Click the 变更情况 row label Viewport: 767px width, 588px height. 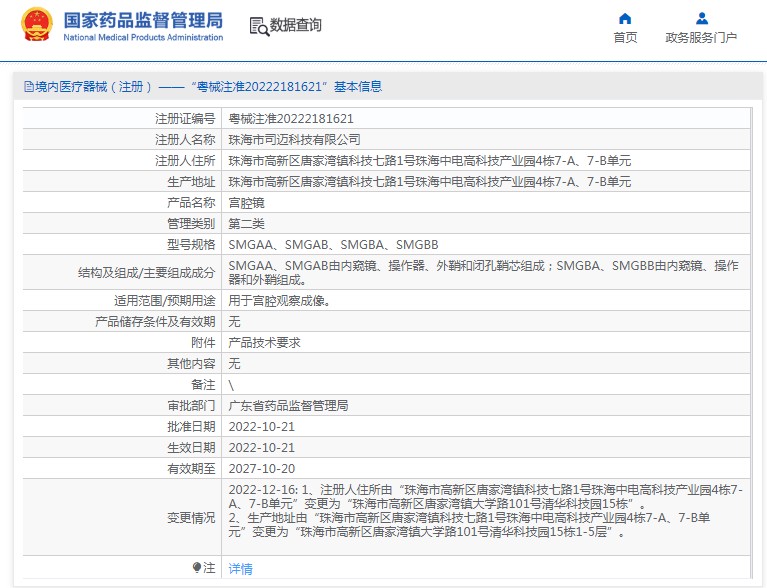coord(190,517)
